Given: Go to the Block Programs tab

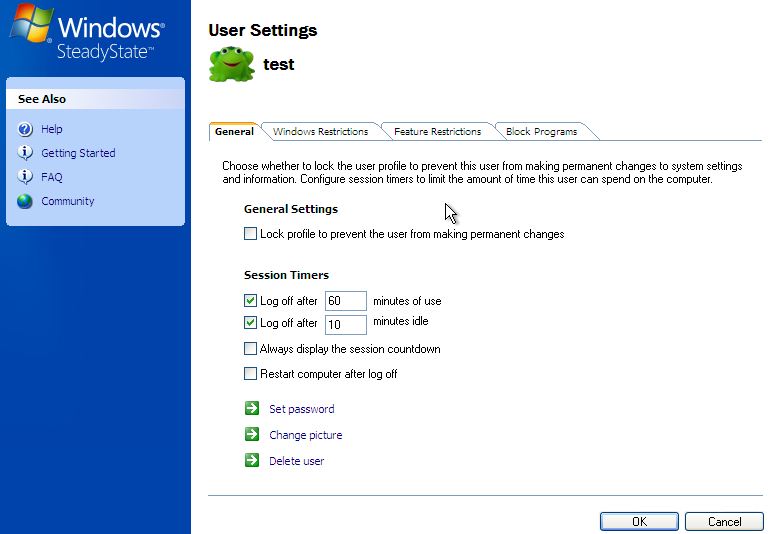Looking at the screenshot, I should tap(541, 132).
